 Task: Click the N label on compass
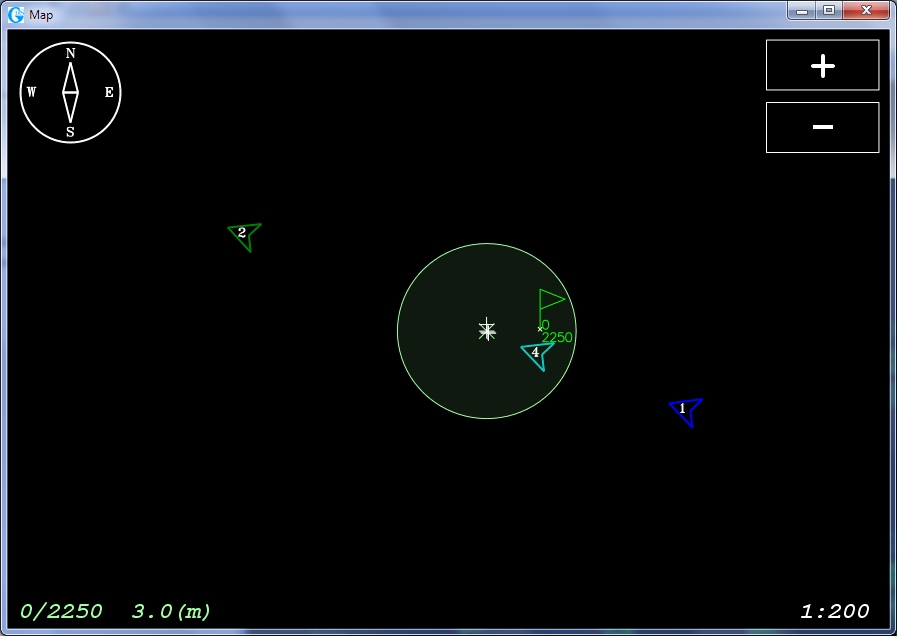(70, 53)
